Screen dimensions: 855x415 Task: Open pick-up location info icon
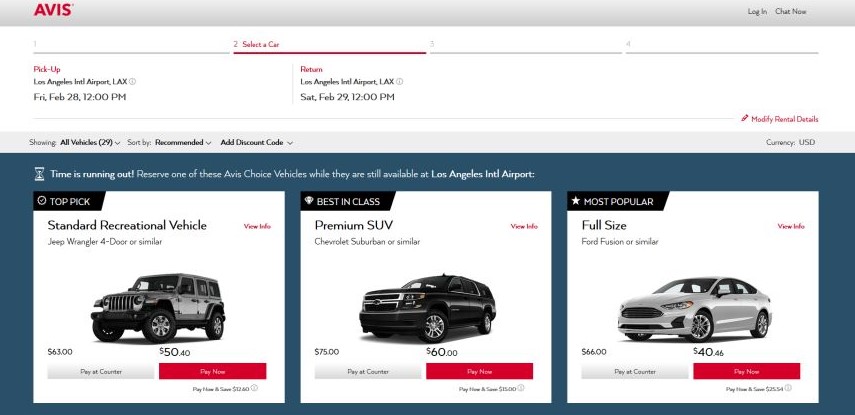[x=133, y=82]
